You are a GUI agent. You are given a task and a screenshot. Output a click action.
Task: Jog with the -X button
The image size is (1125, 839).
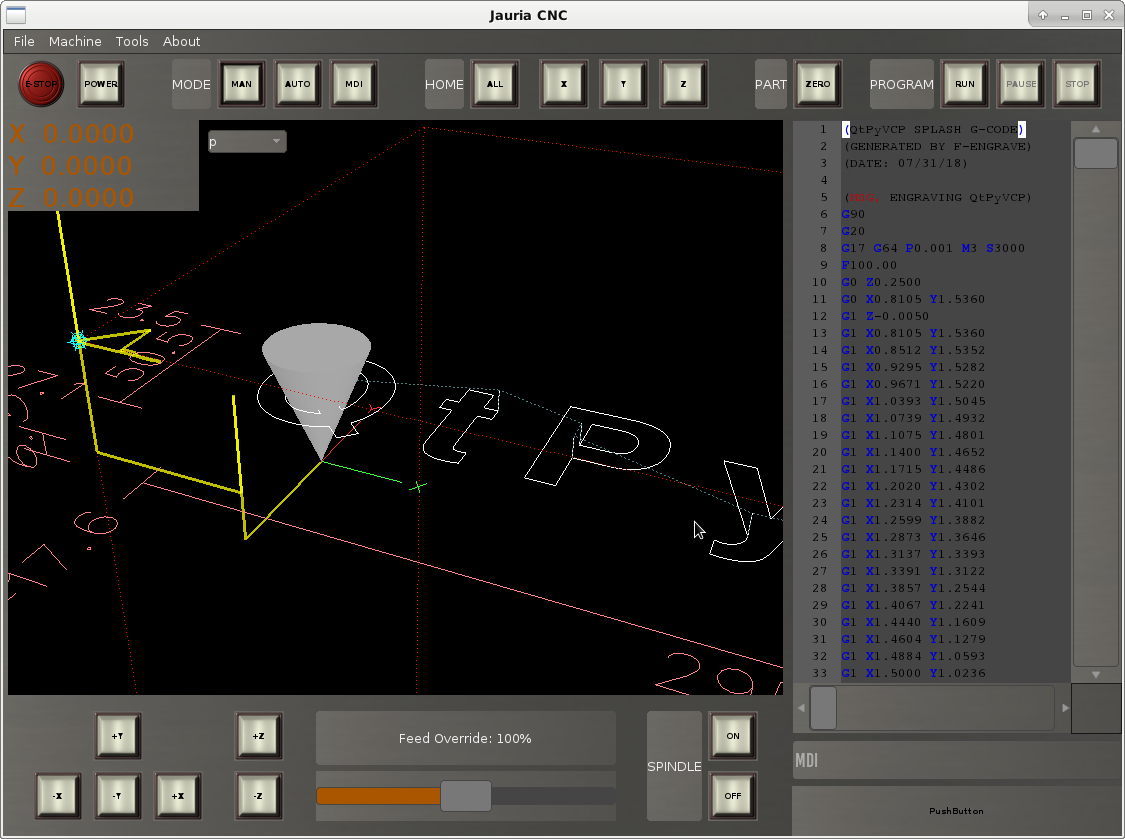(x=58, y=795)
